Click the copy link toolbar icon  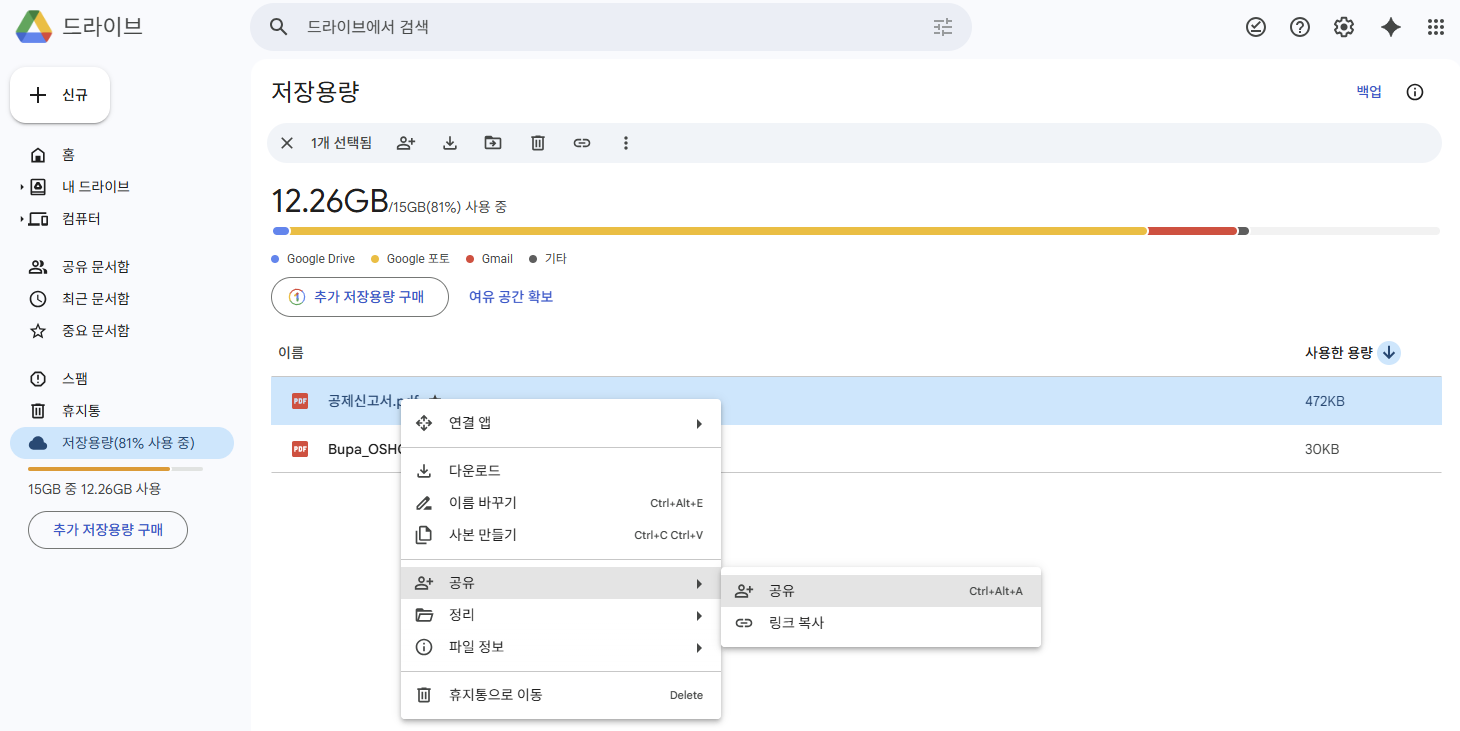582,143
